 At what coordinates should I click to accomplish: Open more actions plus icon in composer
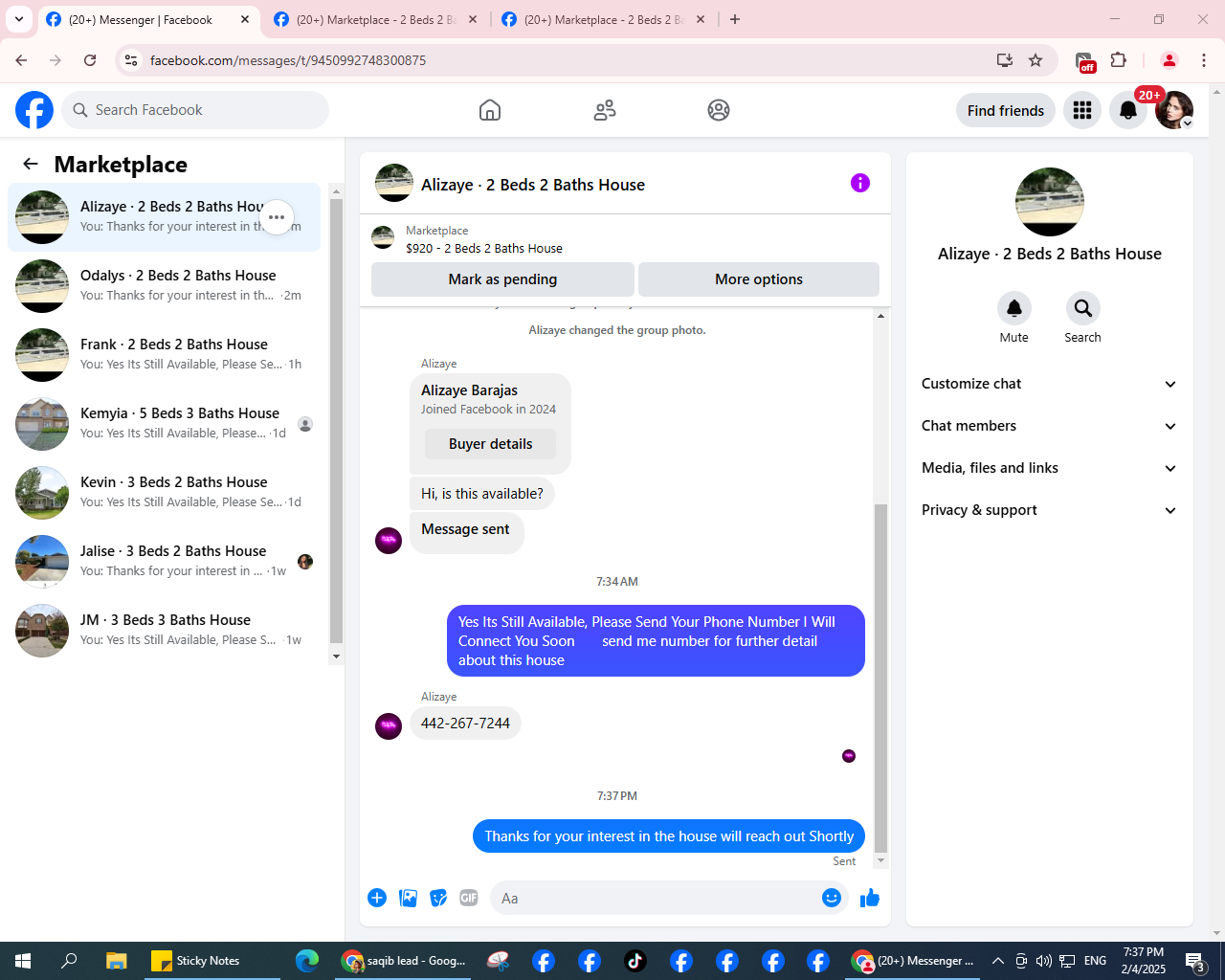point(377,898)
